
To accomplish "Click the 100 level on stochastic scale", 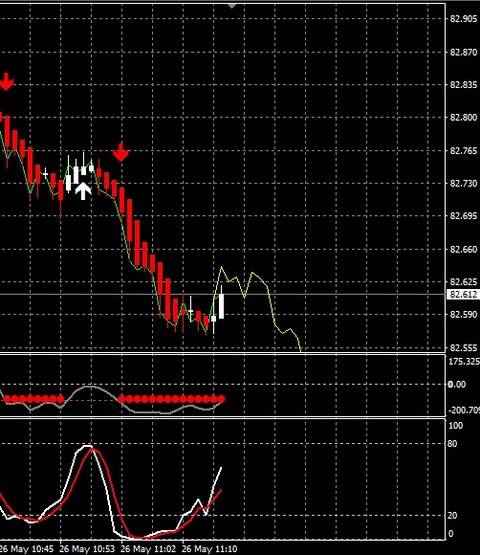I will 456,425.
